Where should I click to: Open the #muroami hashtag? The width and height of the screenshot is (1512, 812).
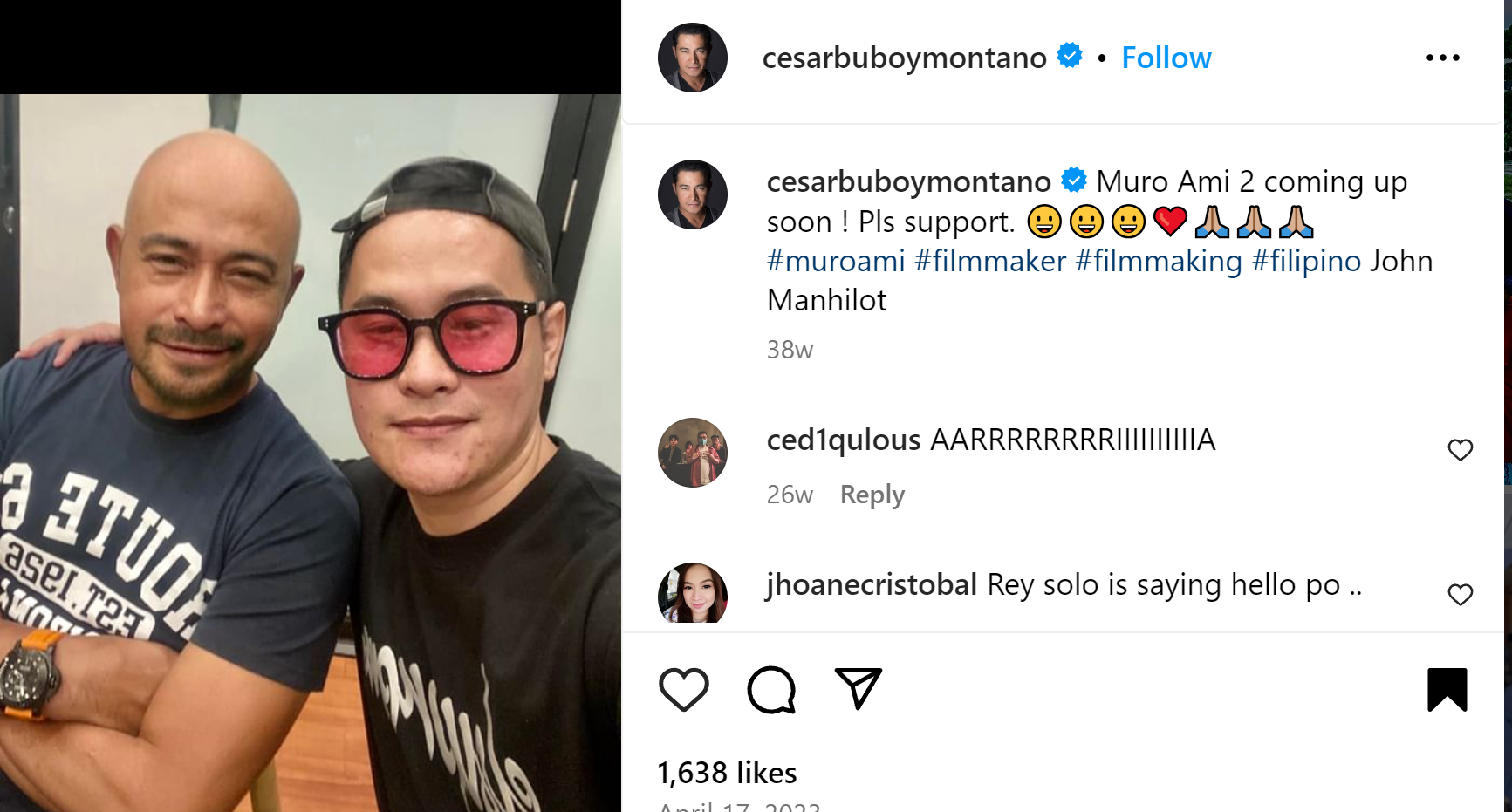[836, 260]
